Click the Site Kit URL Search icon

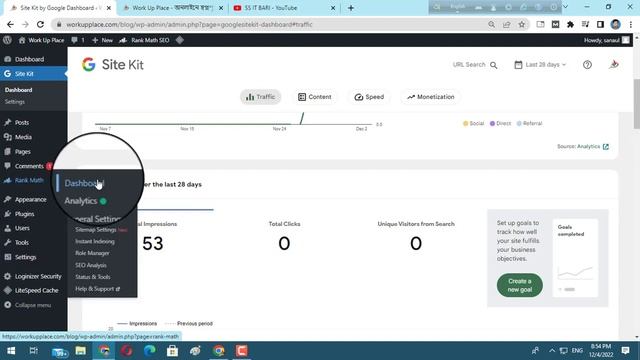click(493, 65)
